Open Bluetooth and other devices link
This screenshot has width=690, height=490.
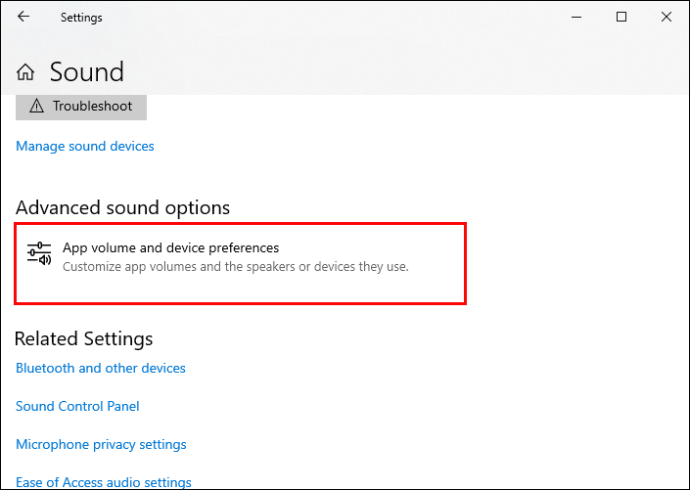pos(101,368)
